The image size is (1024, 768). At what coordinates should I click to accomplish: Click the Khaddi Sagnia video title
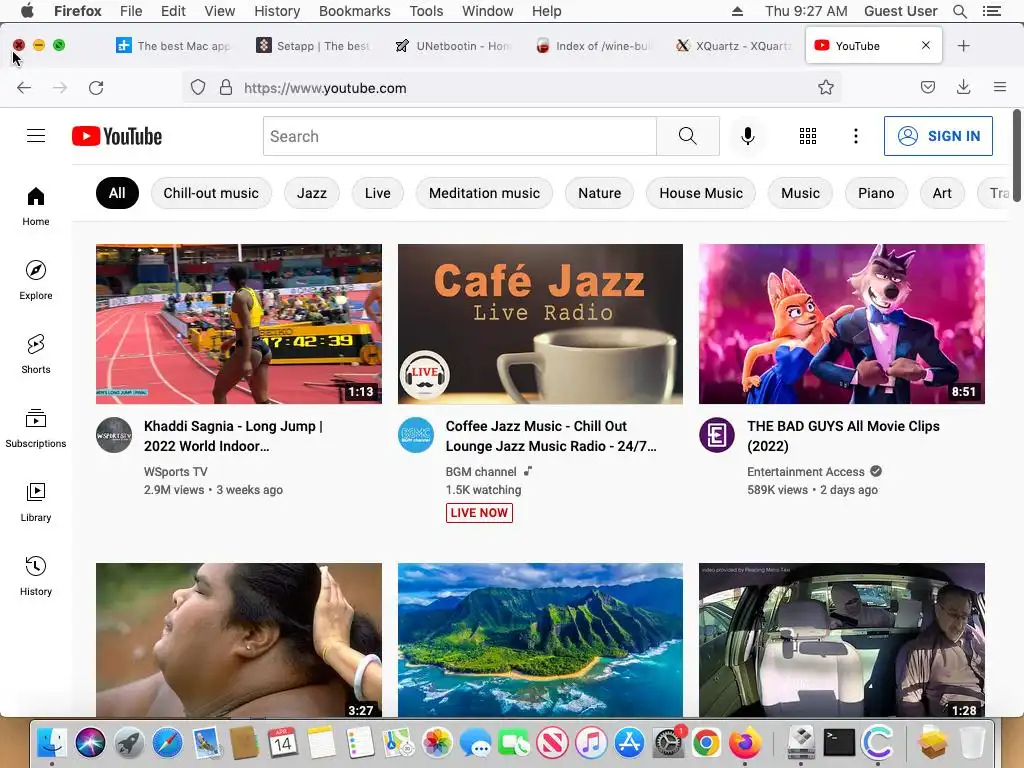coord(233,436)
